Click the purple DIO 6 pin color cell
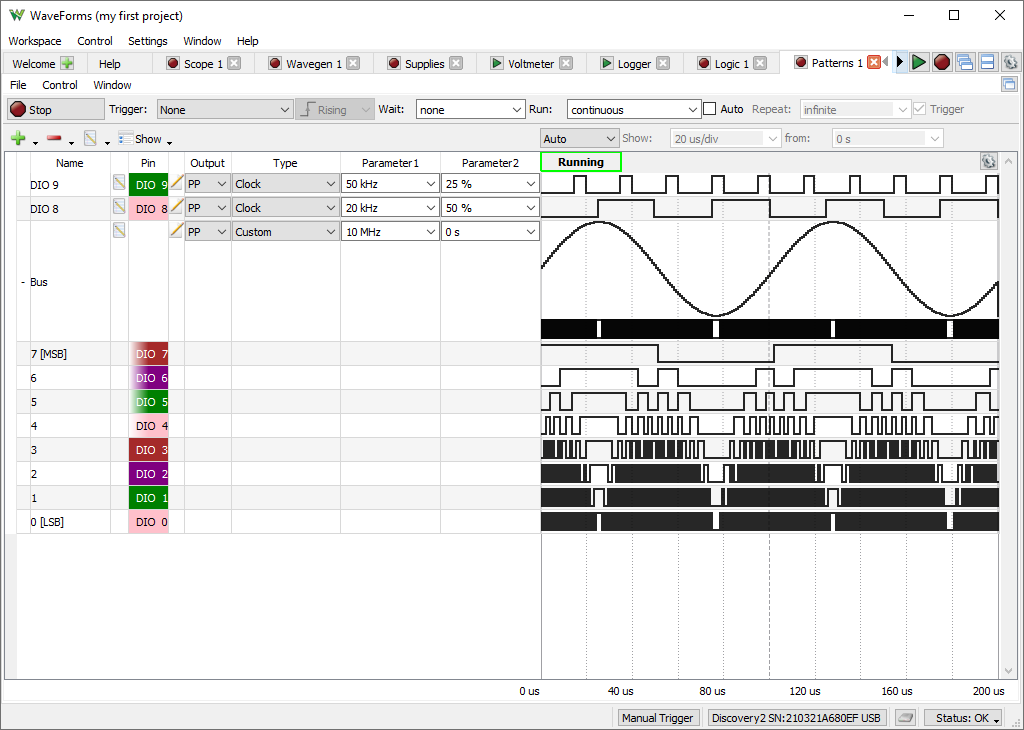 (149, 378)
